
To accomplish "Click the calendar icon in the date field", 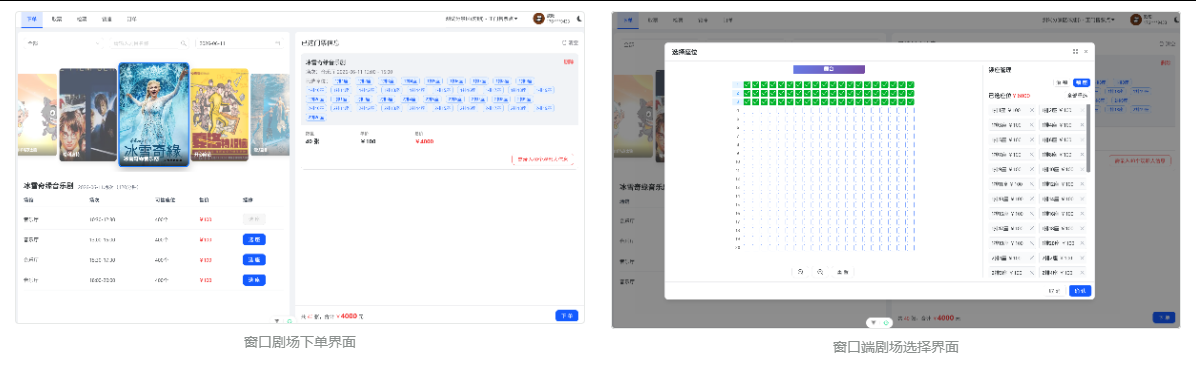I will pyautogui.click(x=277, y=44).
